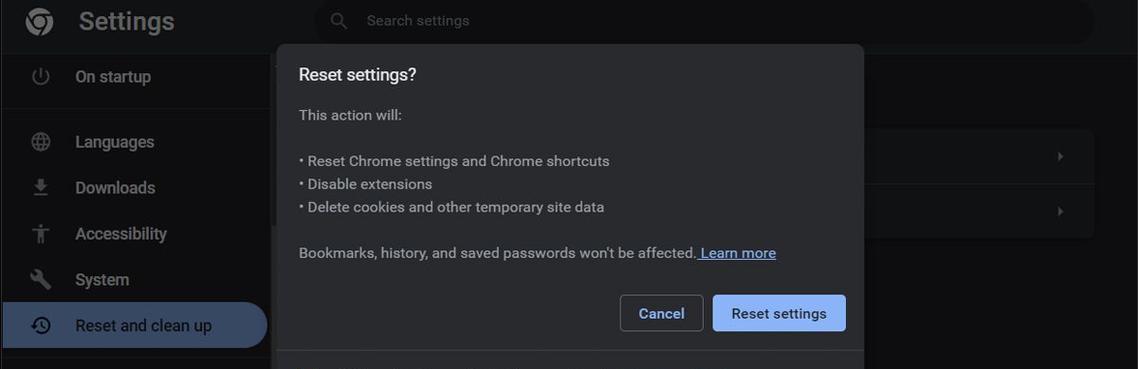
Task: Expand the second settings row chevron arrow
Action: click(1060, 211)
